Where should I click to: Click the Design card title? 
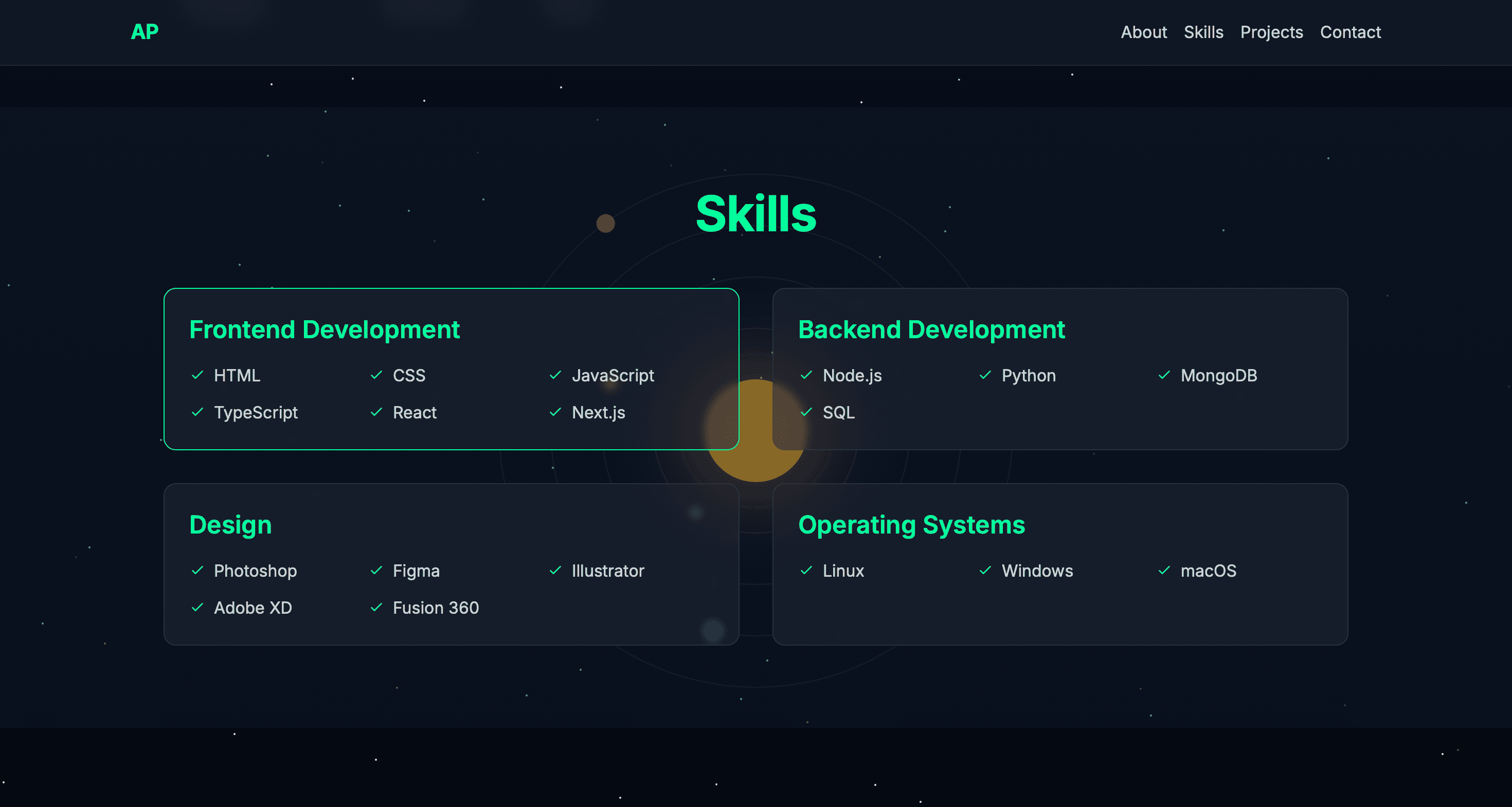pos(230,525)
